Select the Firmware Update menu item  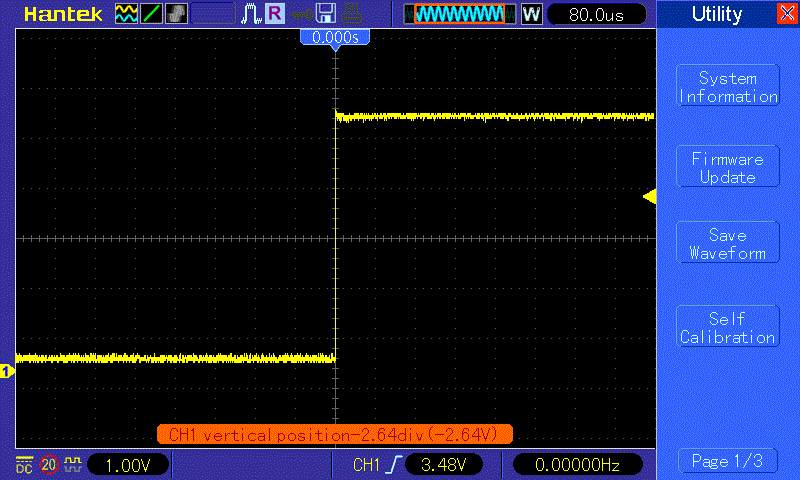click(727, 168)
